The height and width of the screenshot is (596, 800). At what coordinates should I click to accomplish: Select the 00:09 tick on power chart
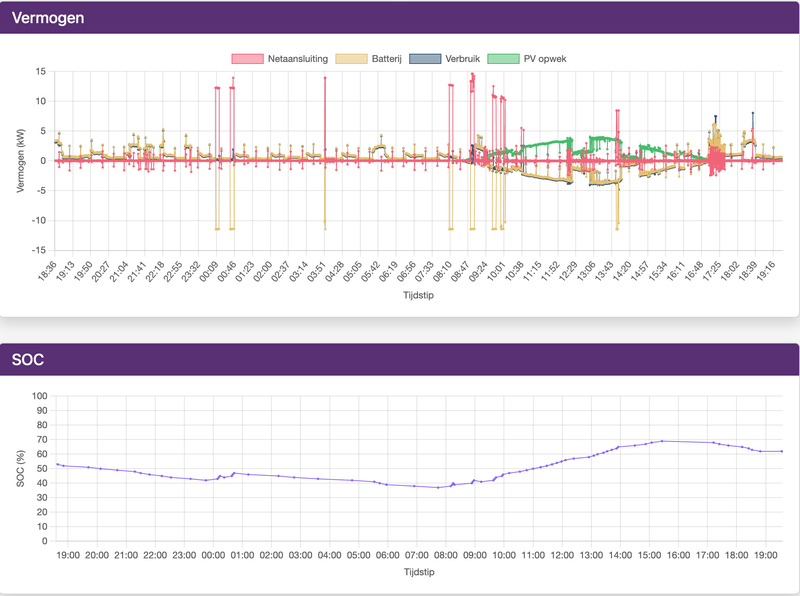(x=208, y=270)
